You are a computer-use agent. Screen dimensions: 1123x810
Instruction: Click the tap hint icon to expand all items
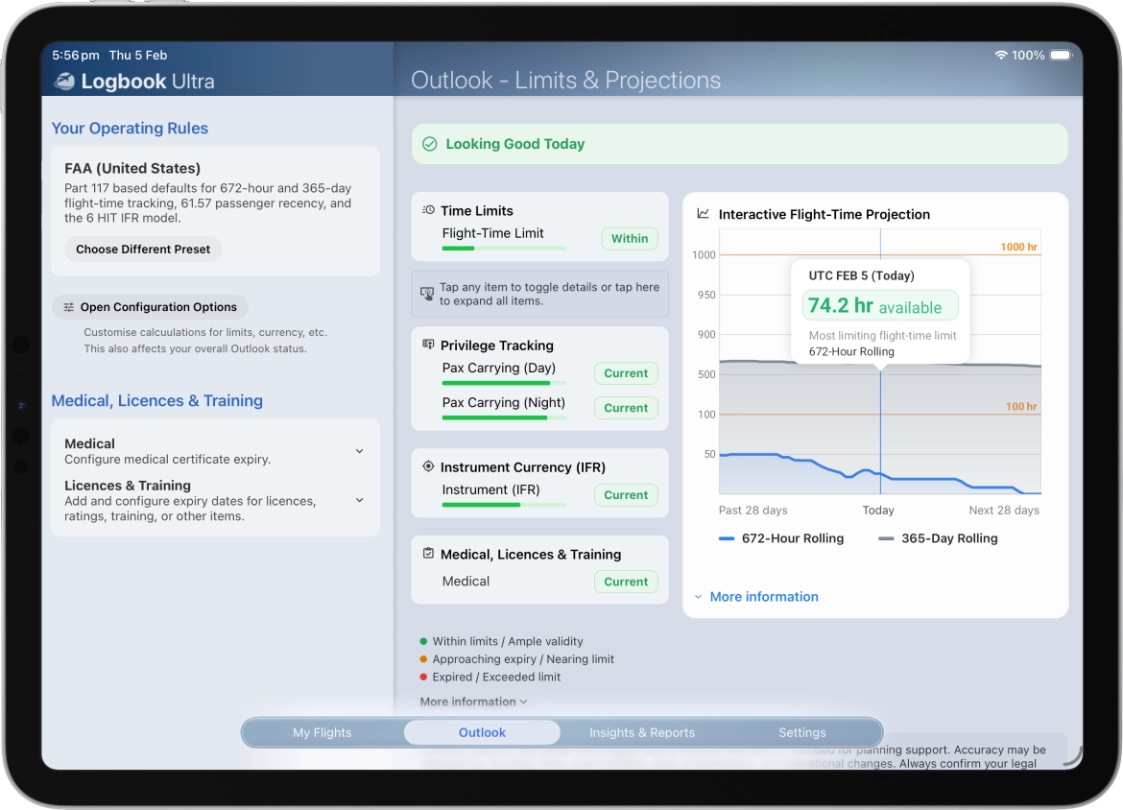pos(427,294)
